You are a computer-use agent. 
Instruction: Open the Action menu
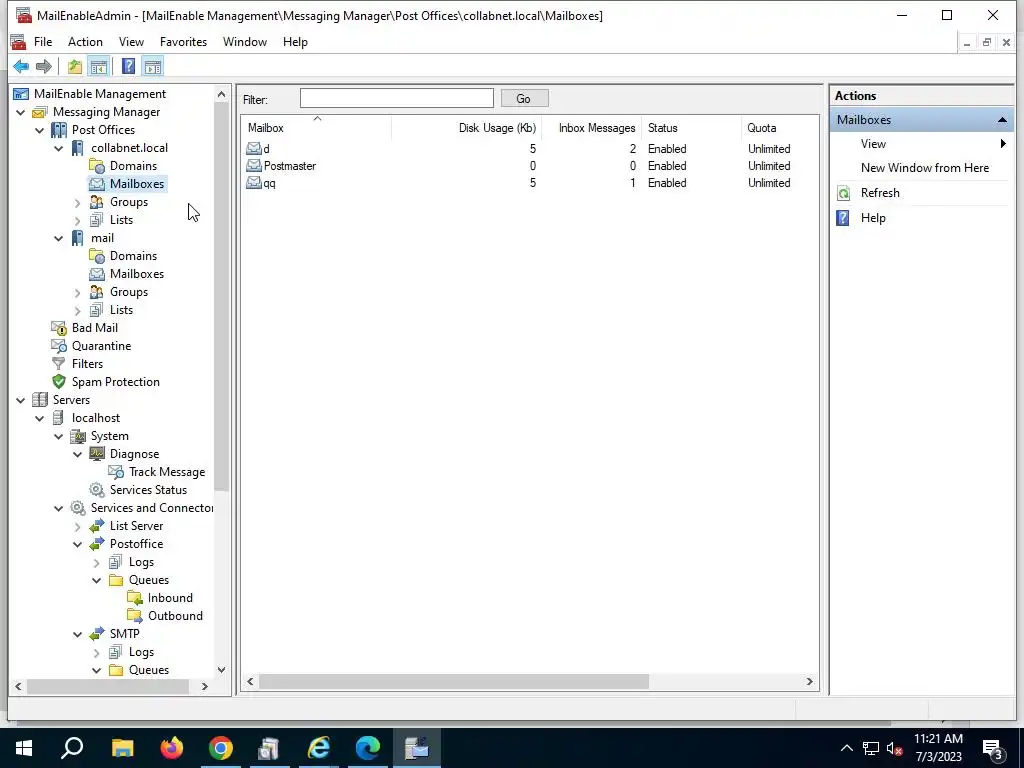coord(86,42)
